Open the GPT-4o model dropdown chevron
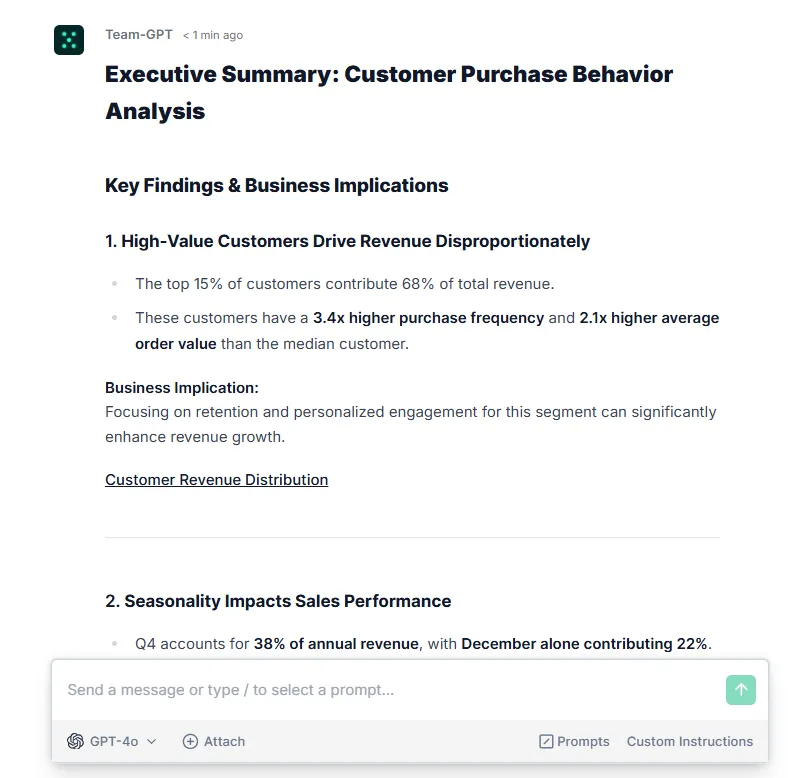Image resolution: width=809 pixels, height=778 pixels. [x=152, y=741]
